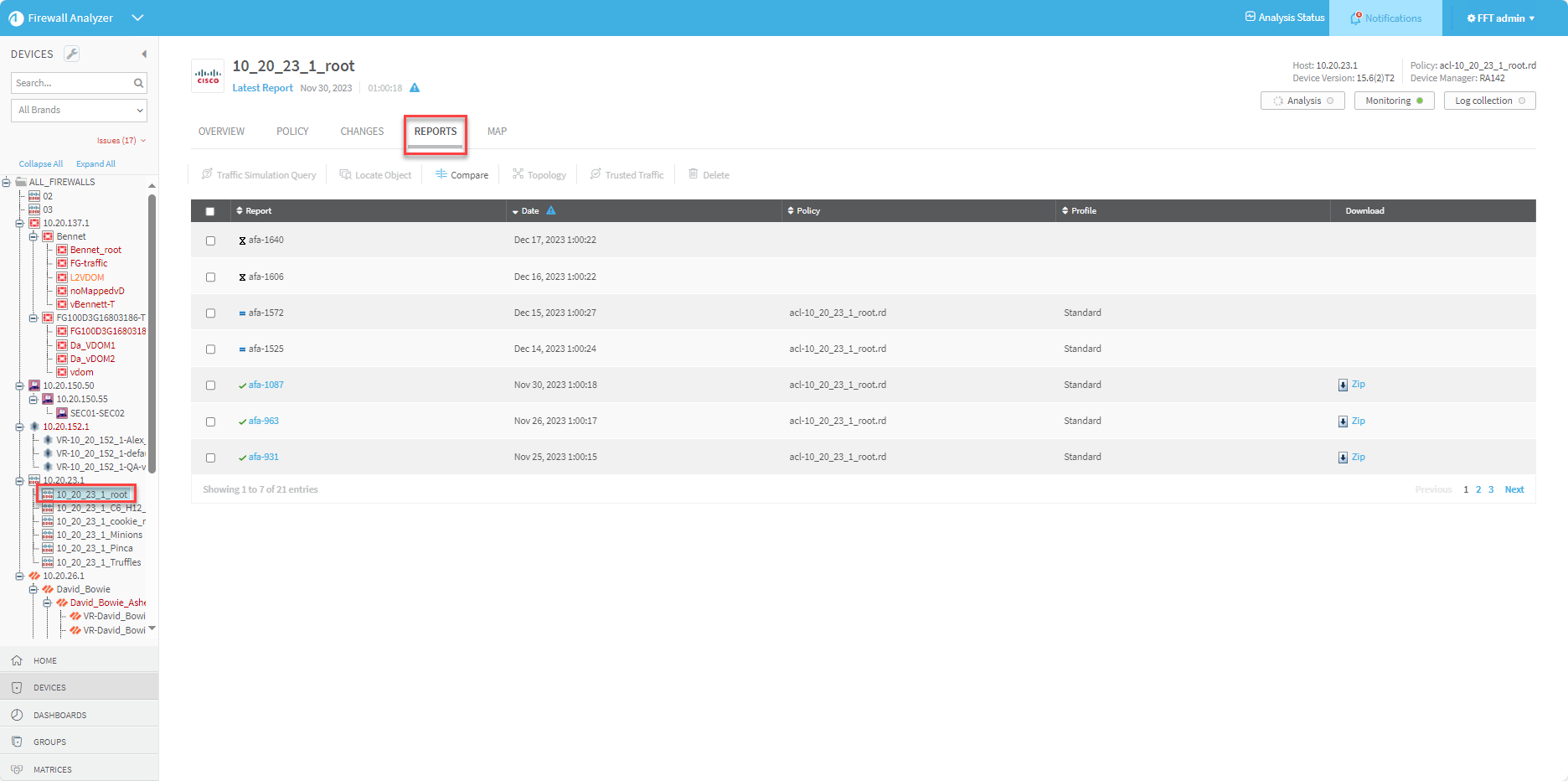1568x781 pixels.
Task: Click the search magnifier icon
Action: click(x=138, y=83)
